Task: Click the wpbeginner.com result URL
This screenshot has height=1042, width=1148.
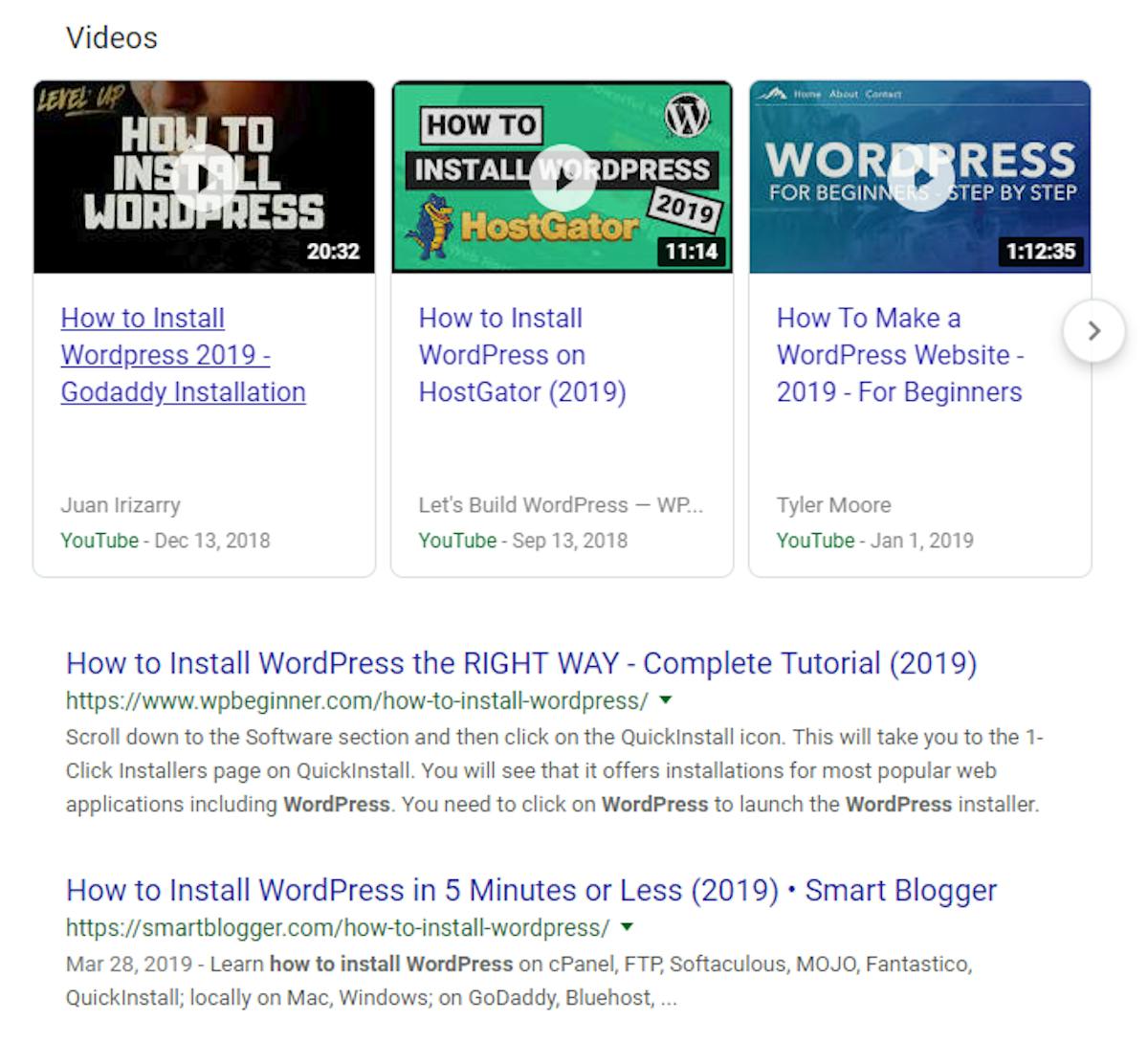Action: click(357, 700)
